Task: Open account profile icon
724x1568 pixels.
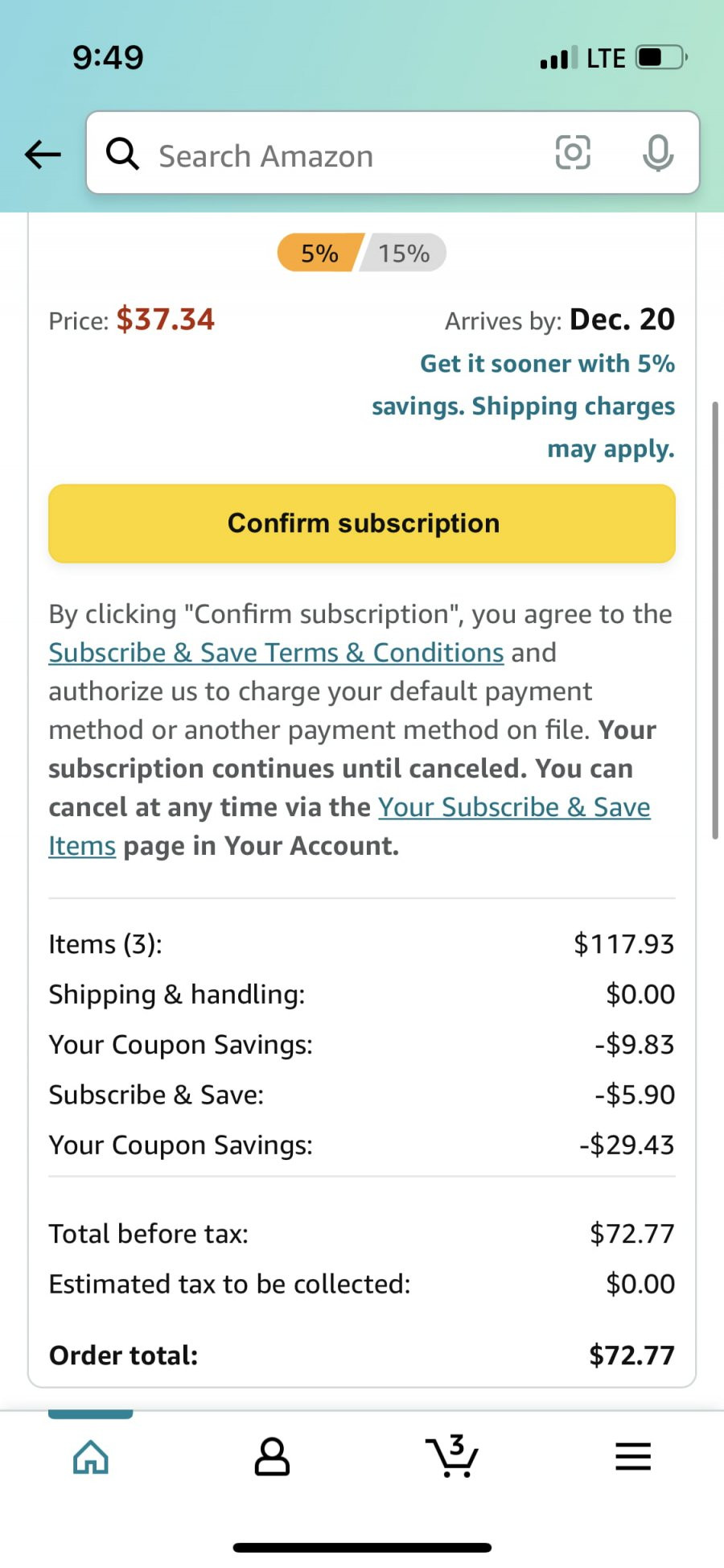Action: click(x=272, y=1456)
